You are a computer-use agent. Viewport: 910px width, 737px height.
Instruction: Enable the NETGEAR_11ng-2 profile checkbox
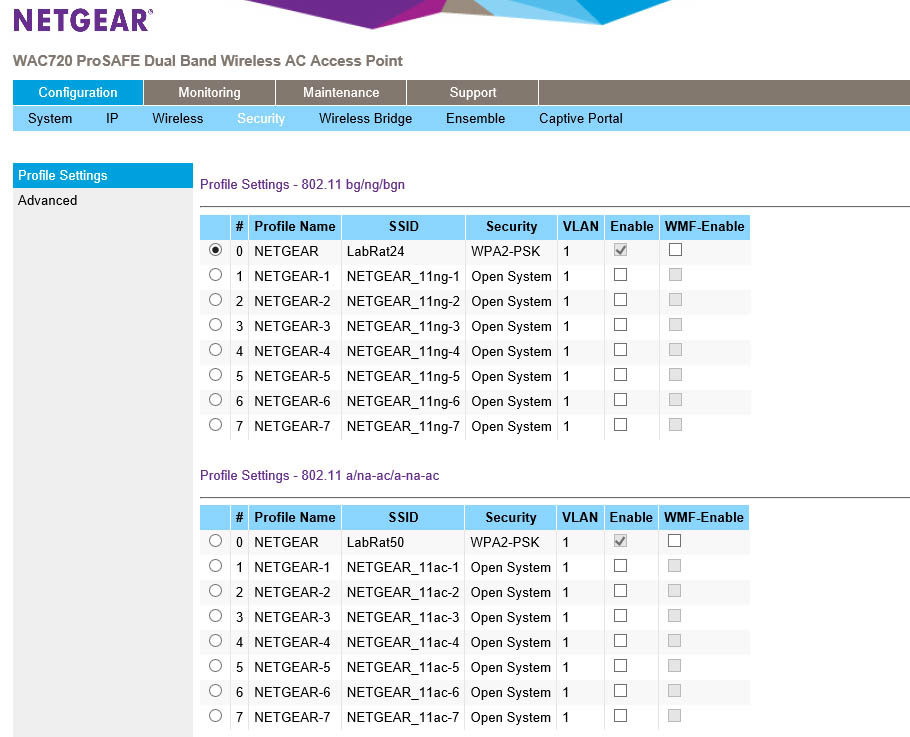tap(620, 299)
